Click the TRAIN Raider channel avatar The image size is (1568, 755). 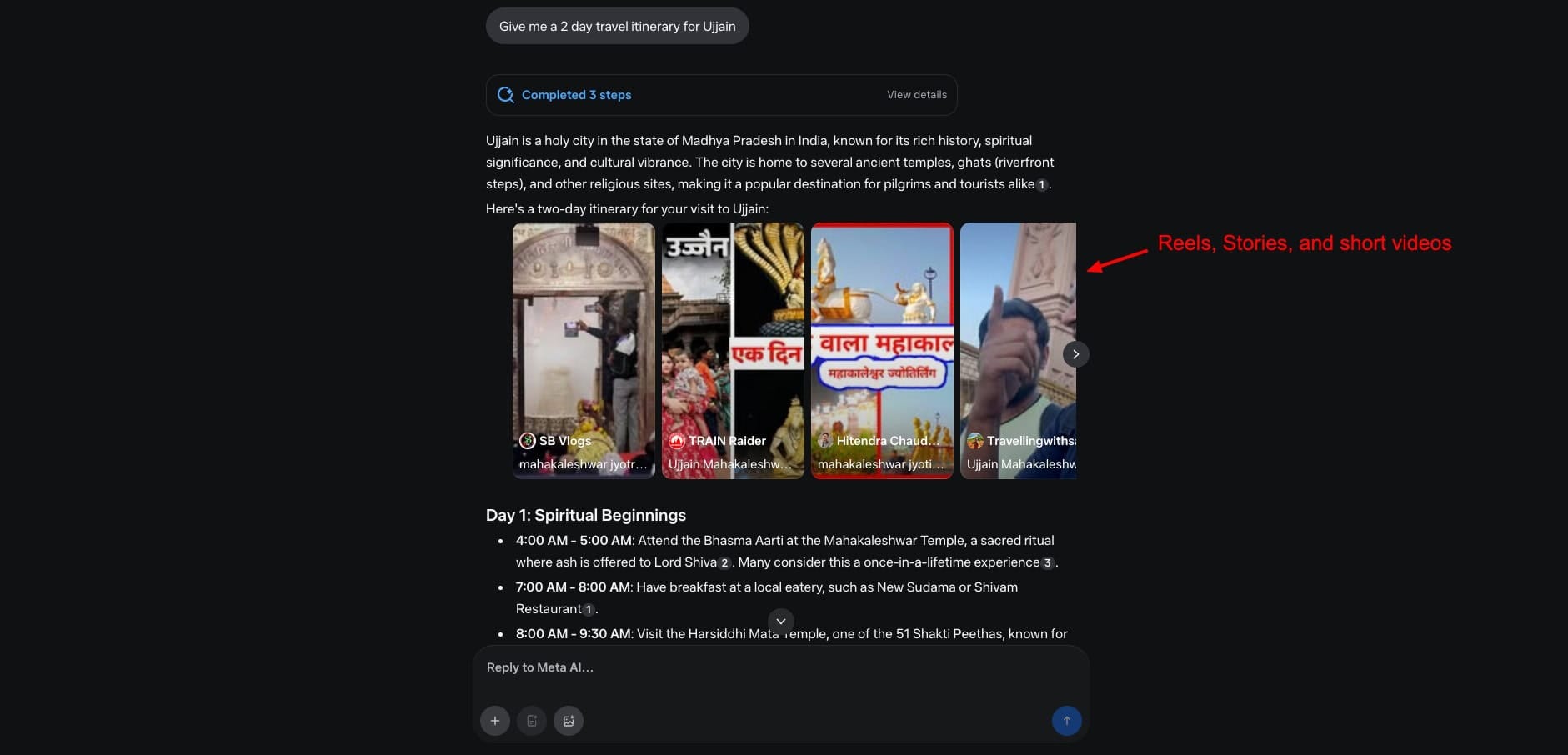coord(676,441)
